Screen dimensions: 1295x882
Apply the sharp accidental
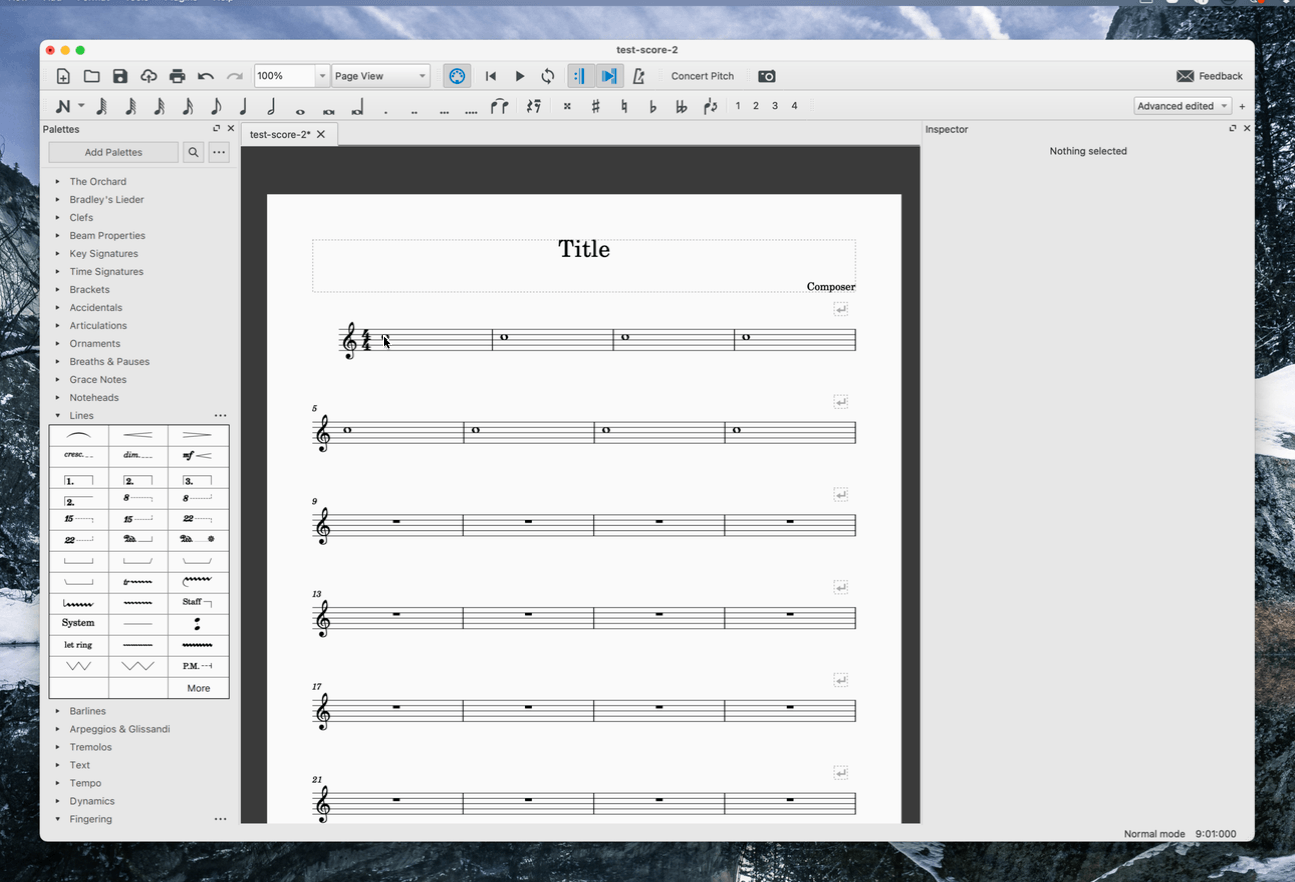coord(596,106)
